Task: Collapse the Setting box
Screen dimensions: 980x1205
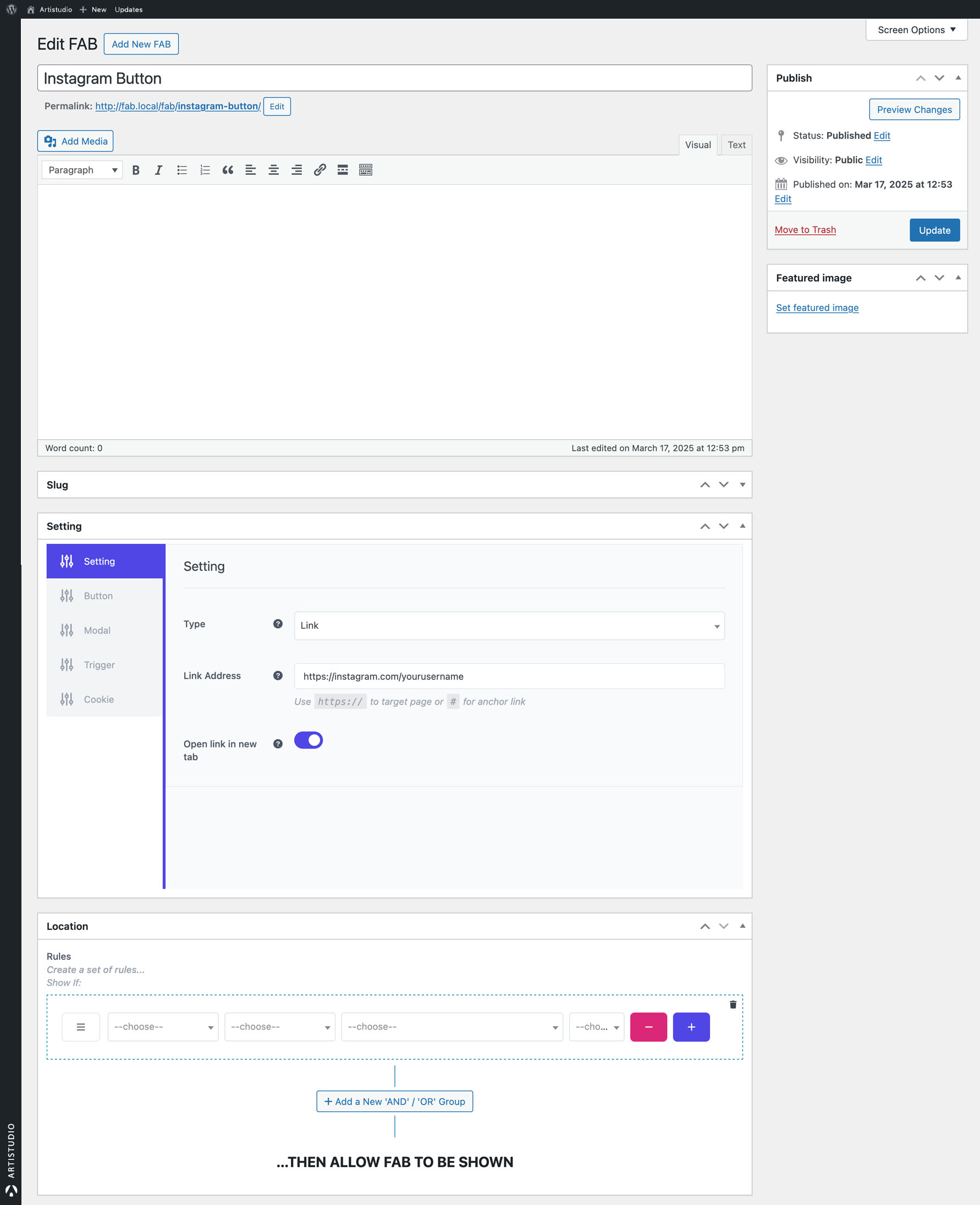Action: click(x=742, y=526)
